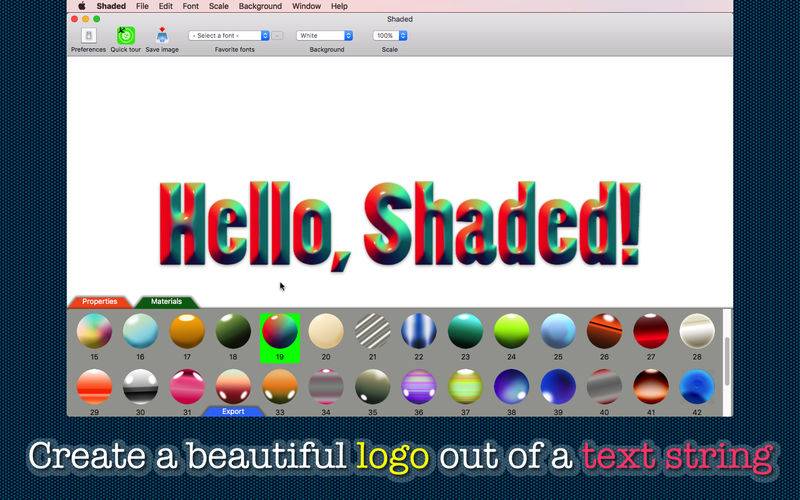Expand the 100% scale dropdown
Screen dimensions: 800x500
tap(390, 36)
